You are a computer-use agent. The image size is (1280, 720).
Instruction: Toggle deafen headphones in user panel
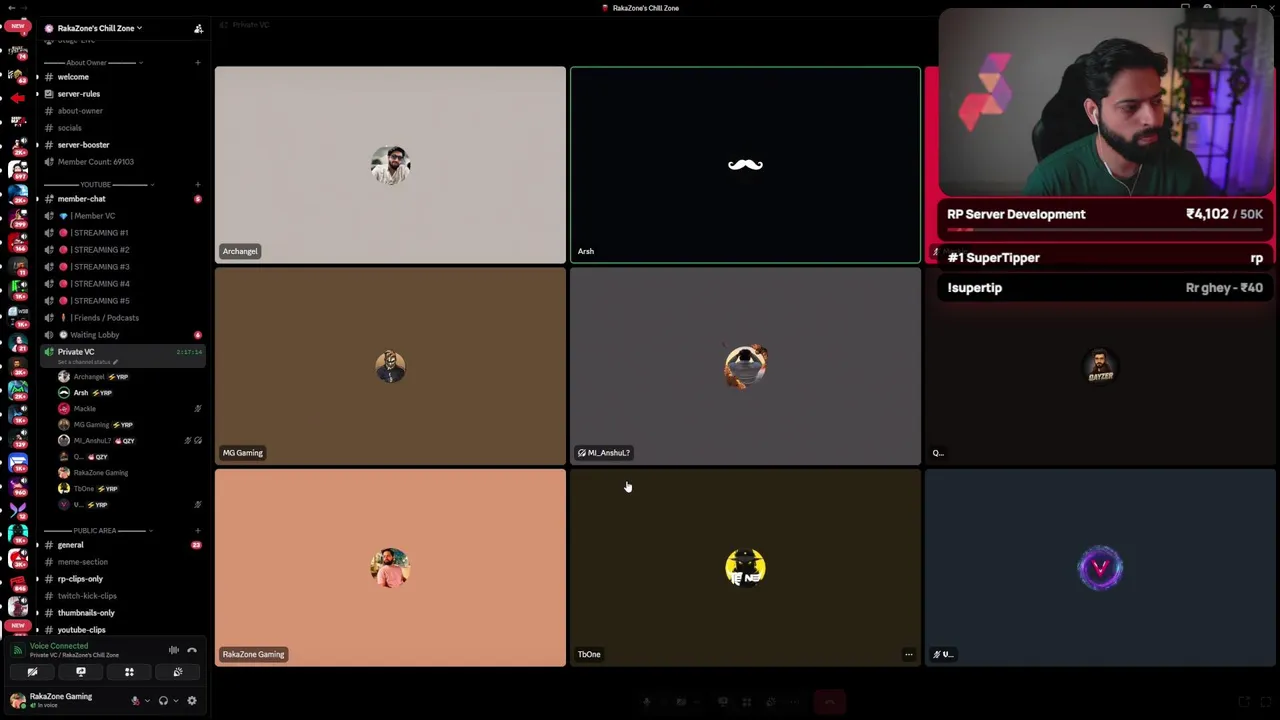(x=163, y=700)
